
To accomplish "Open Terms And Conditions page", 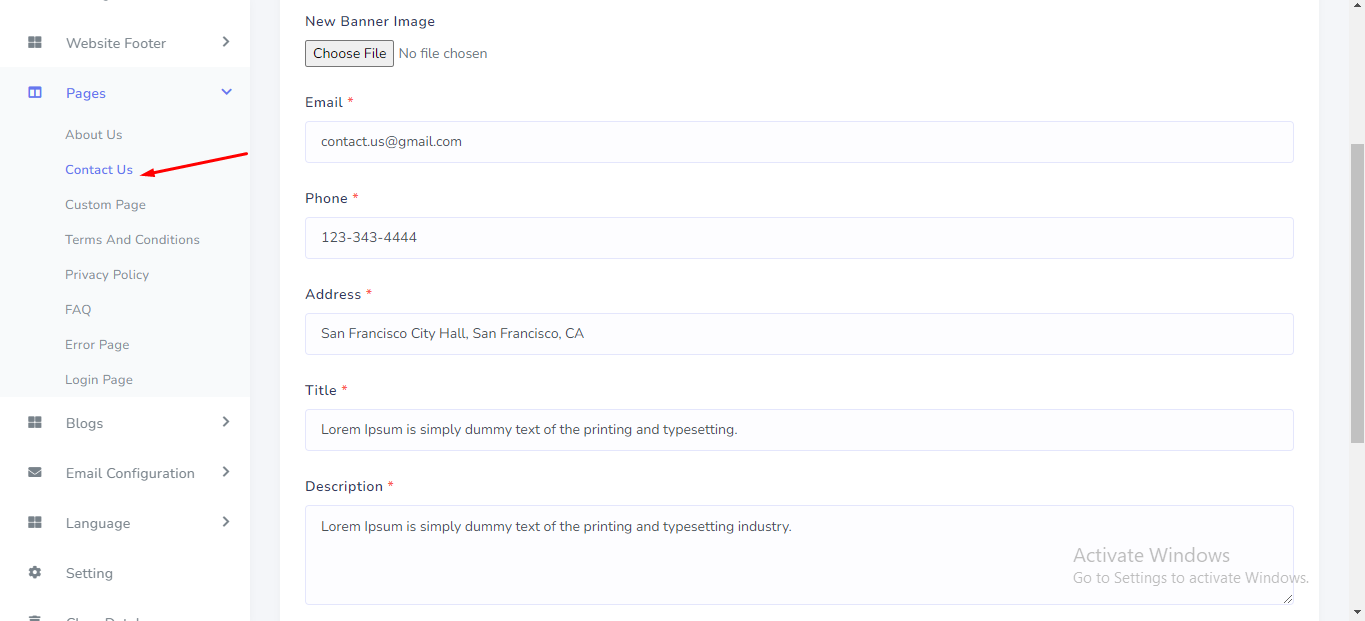I will tap(132, 240).
